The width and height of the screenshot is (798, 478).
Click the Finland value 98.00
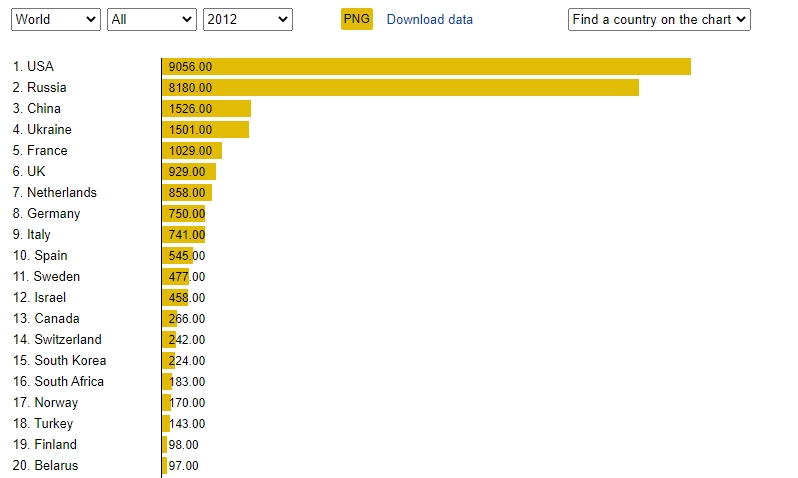point(183,444)
